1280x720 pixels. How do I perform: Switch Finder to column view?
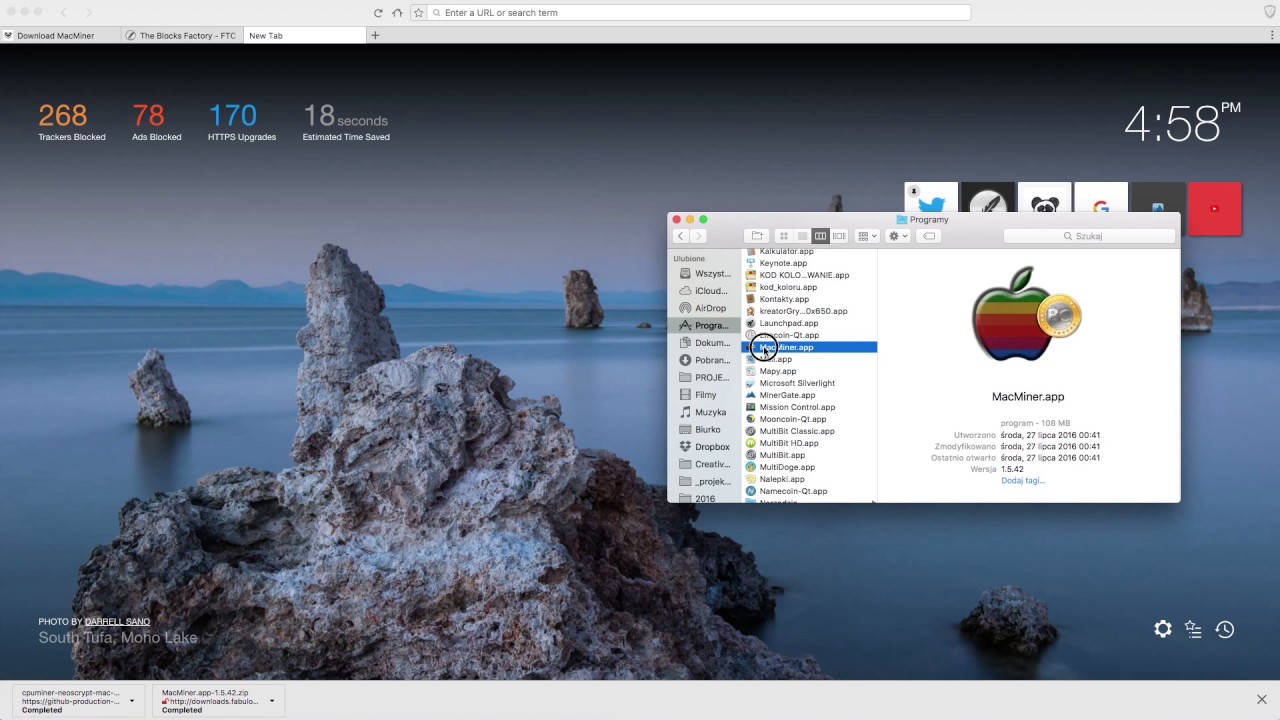coord(821,236)
